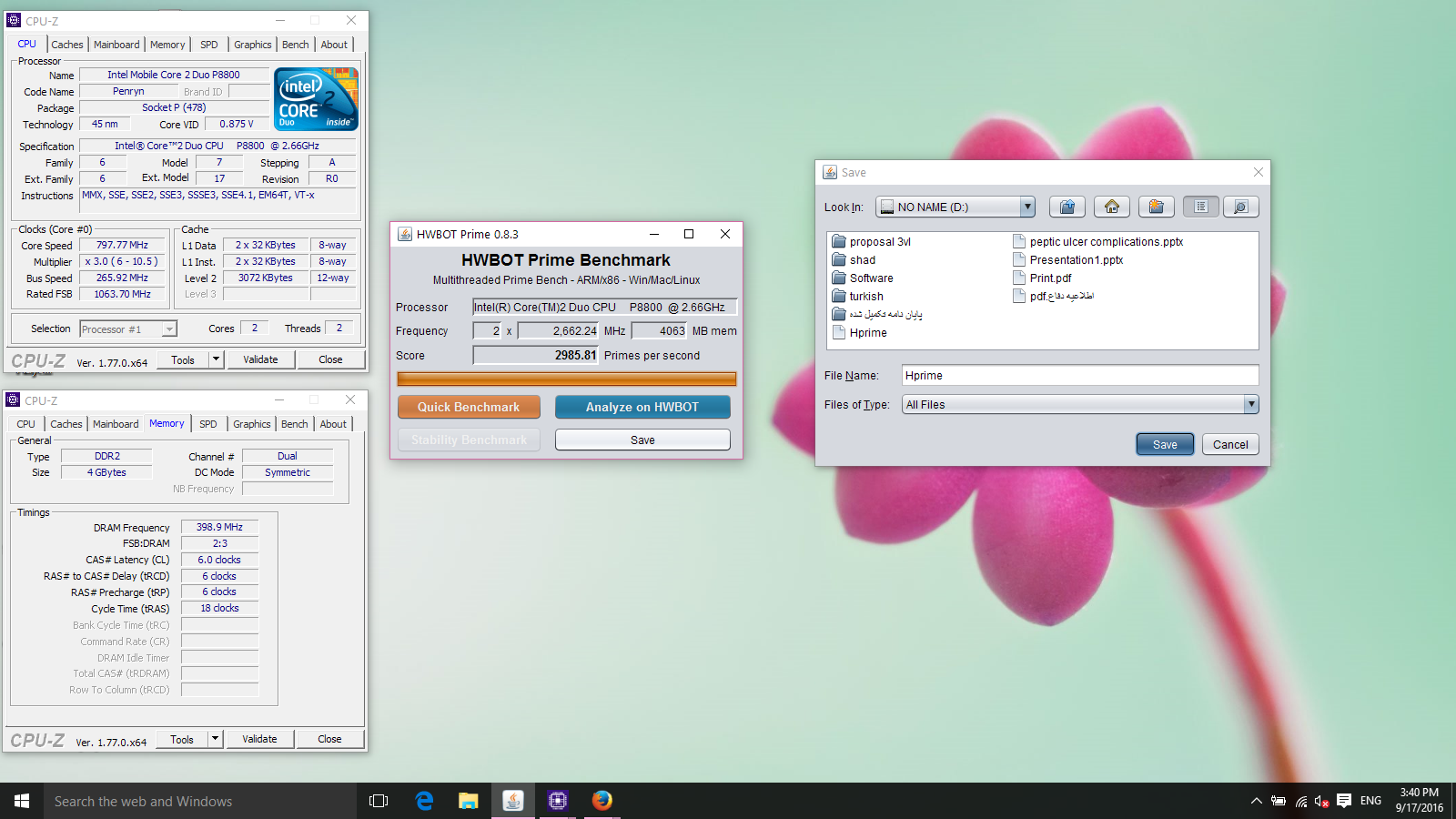Open the 'Files of Type' dropdown
Image resolution: width=1456 pixels, height=819 pixels.
[x=1251, y=404]
